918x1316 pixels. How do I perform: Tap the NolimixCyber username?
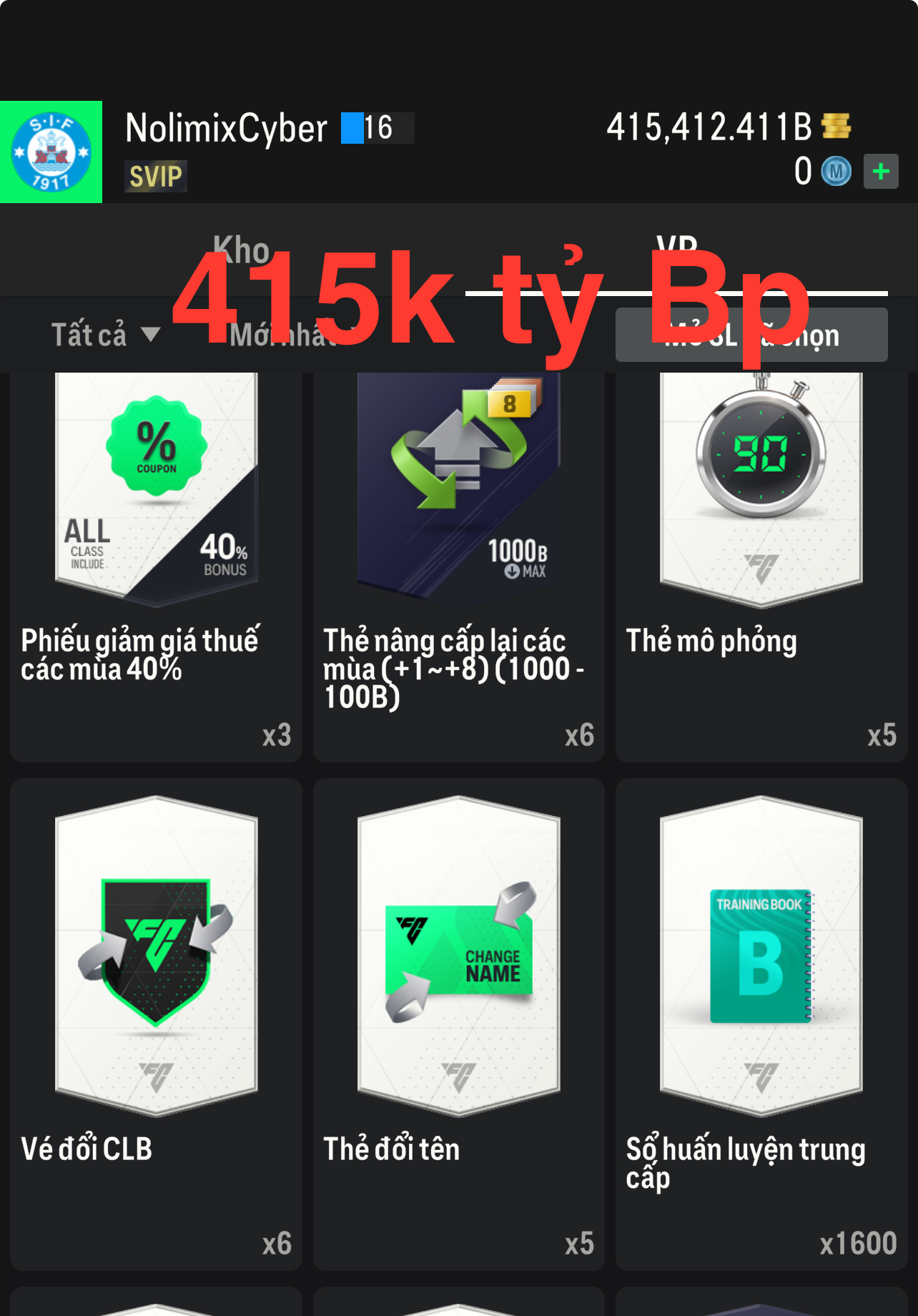coord(226,129)
